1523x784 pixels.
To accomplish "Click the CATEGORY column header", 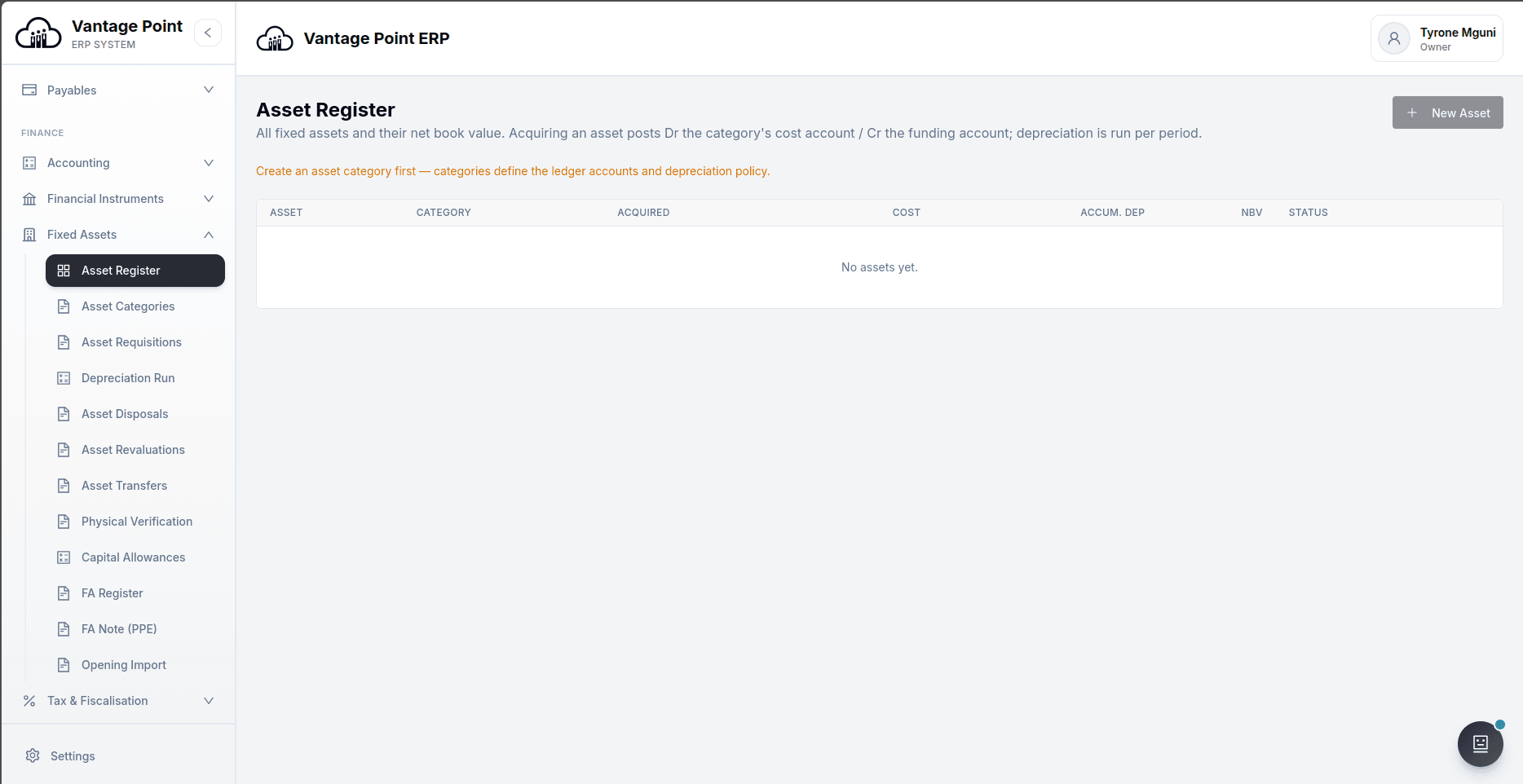I will pyautogui.click(x=444, y=213).
